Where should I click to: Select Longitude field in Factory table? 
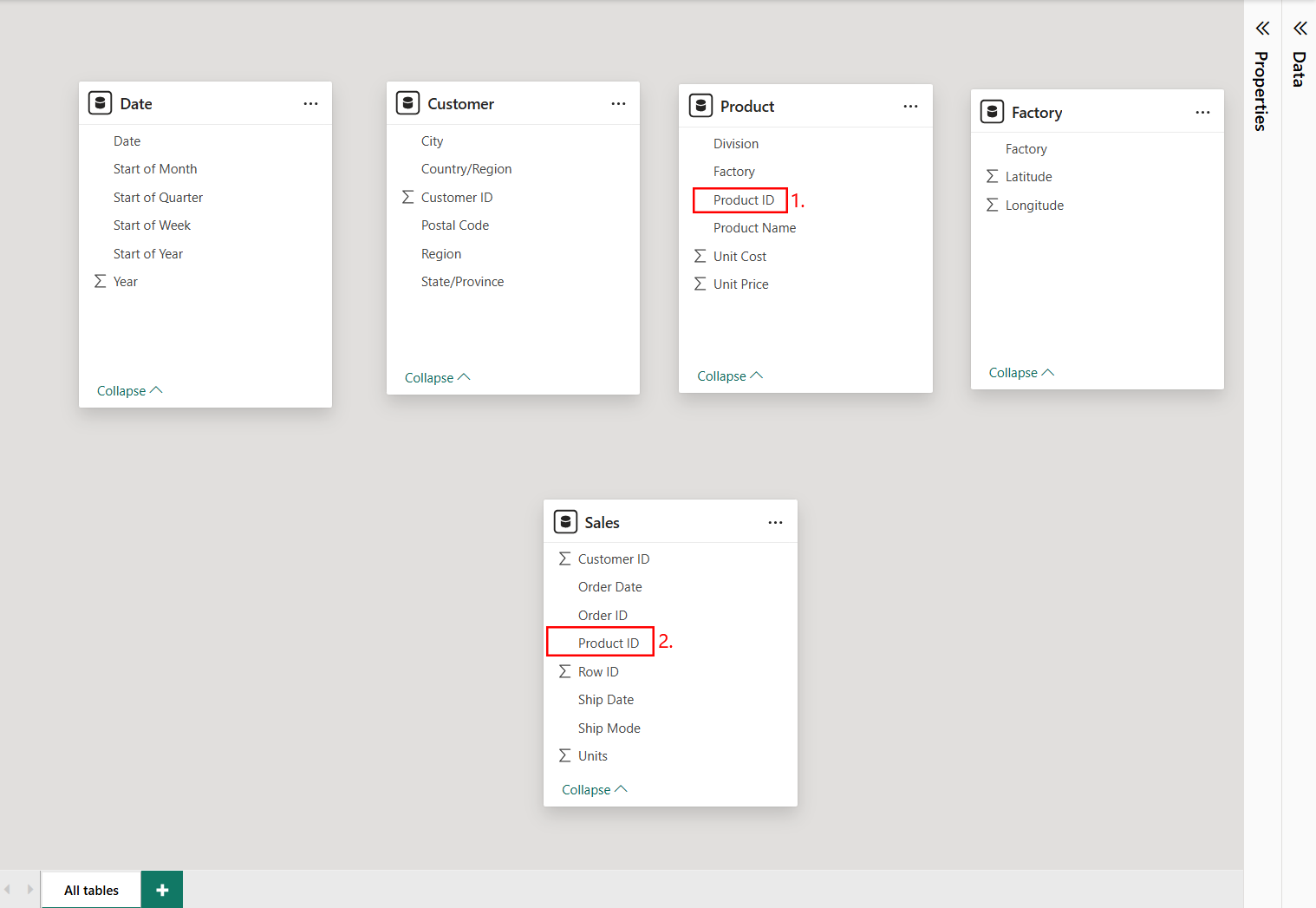1034,206
